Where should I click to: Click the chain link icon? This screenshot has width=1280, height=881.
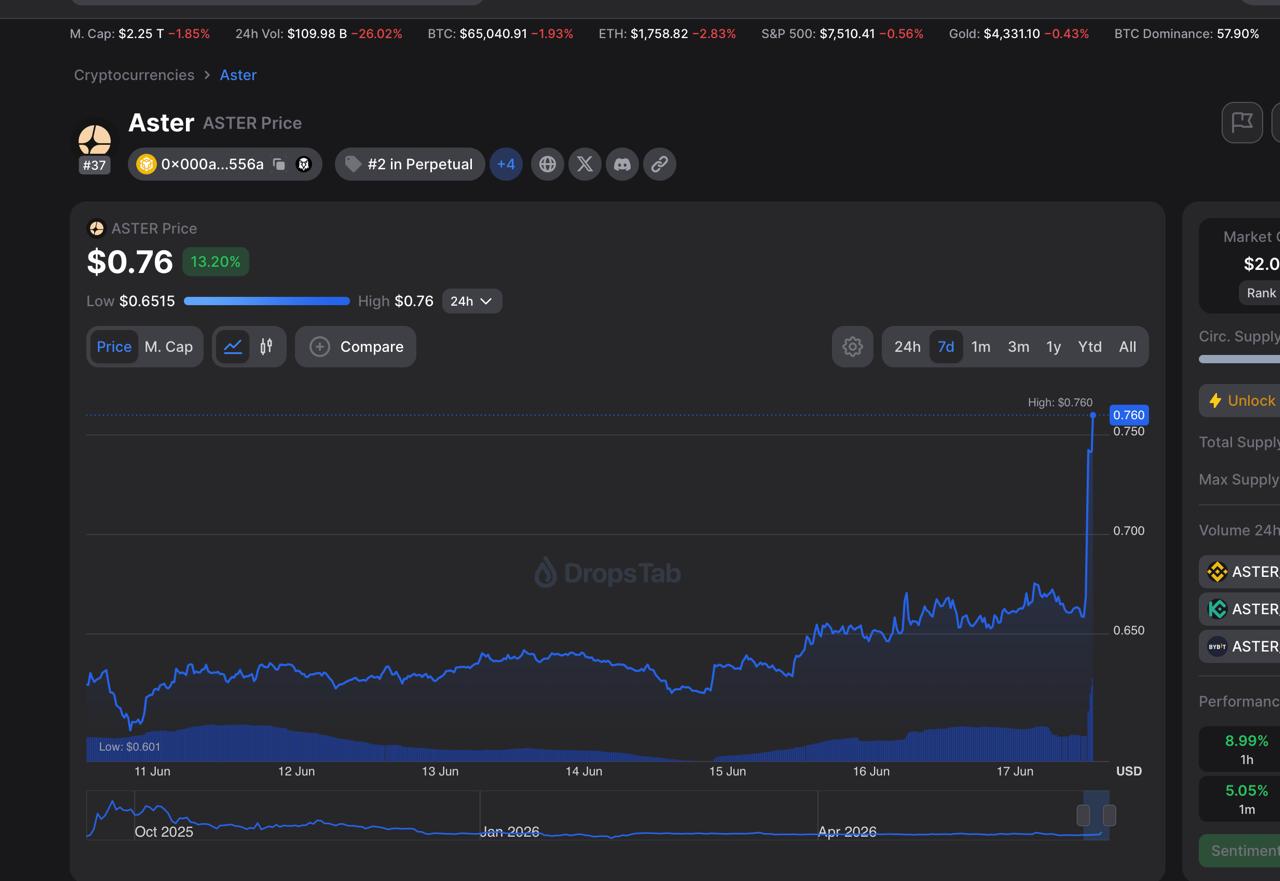point(659,164)
